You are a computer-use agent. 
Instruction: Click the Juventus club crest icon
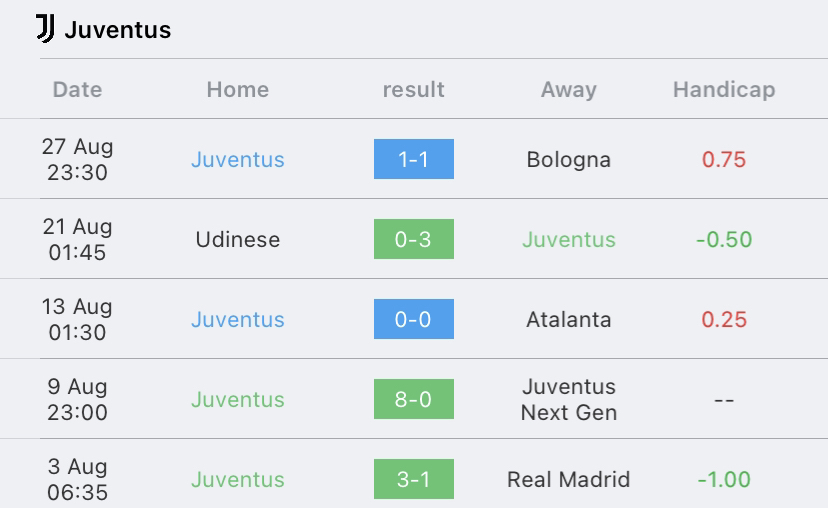click(45, 29)
